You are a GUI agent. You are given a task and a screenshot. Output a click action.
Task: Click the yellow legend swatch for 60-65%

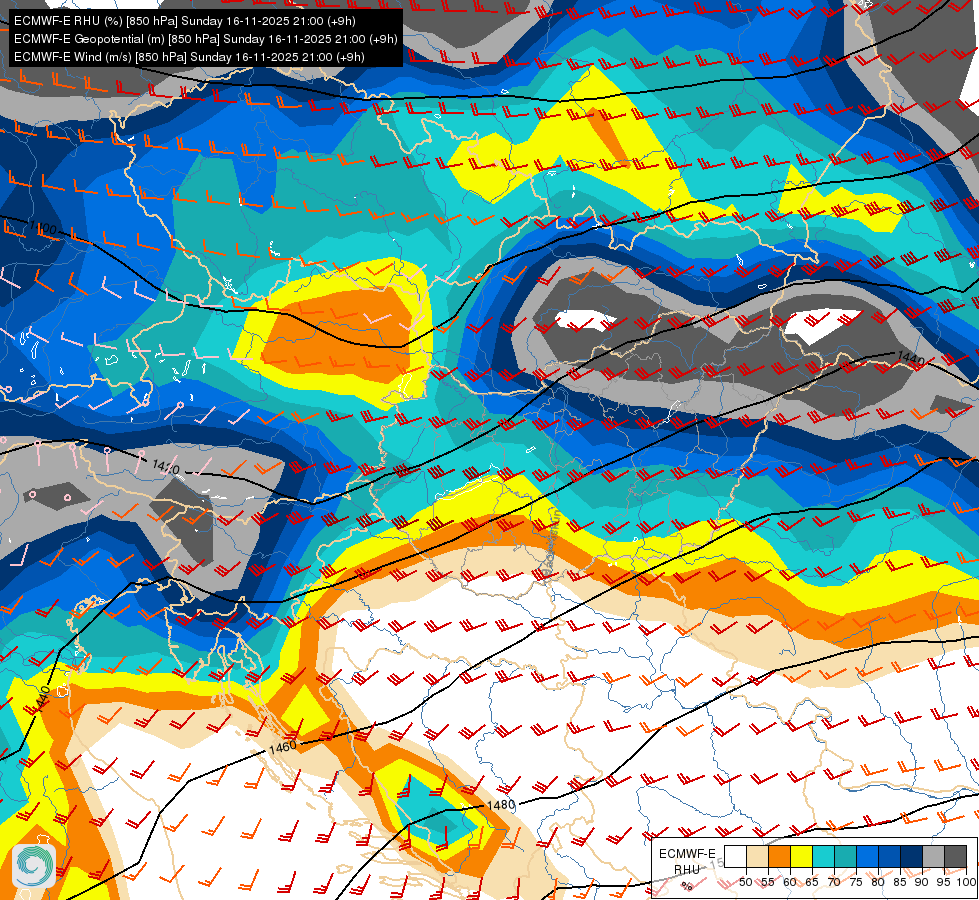click(801, 856)
